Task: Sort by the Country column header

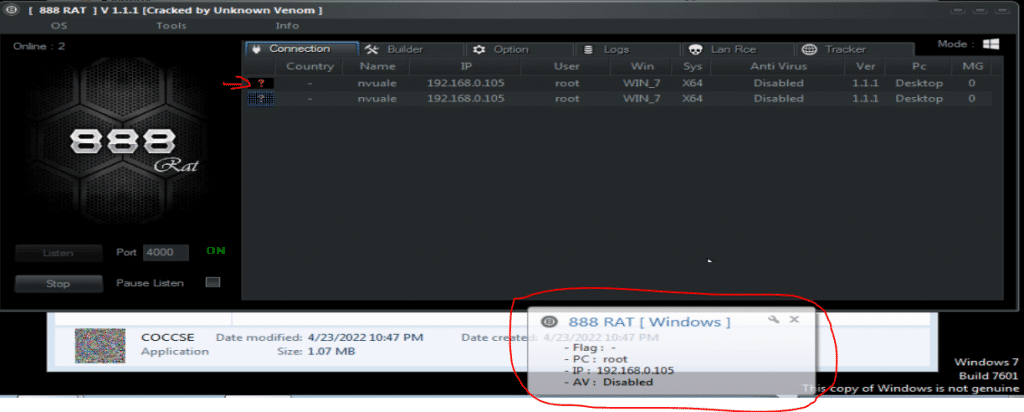Action: [x=310, y=66]
